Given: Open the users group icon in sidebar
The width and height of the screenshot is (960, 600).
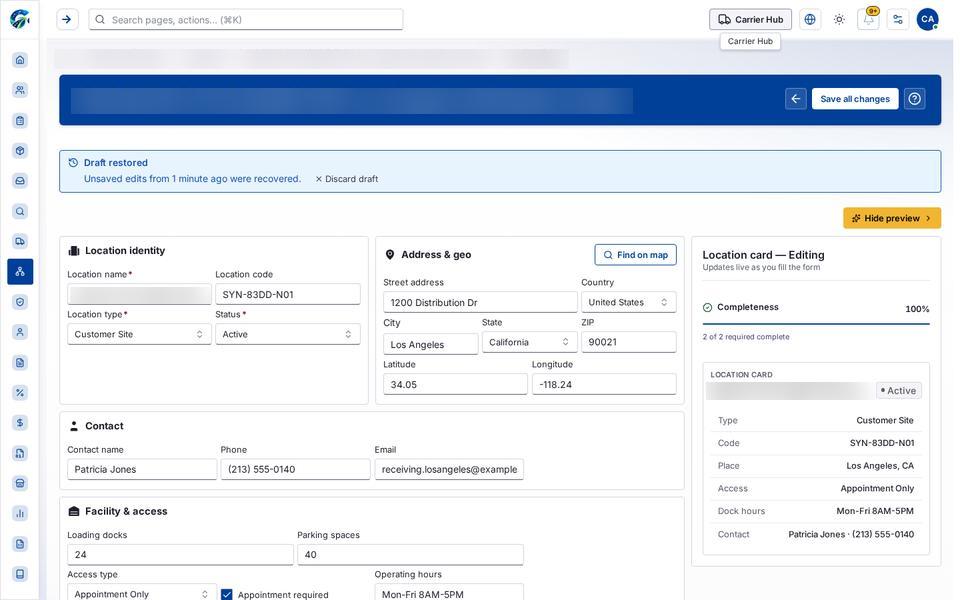Looking at the screenshot, I should coord(20,90).
